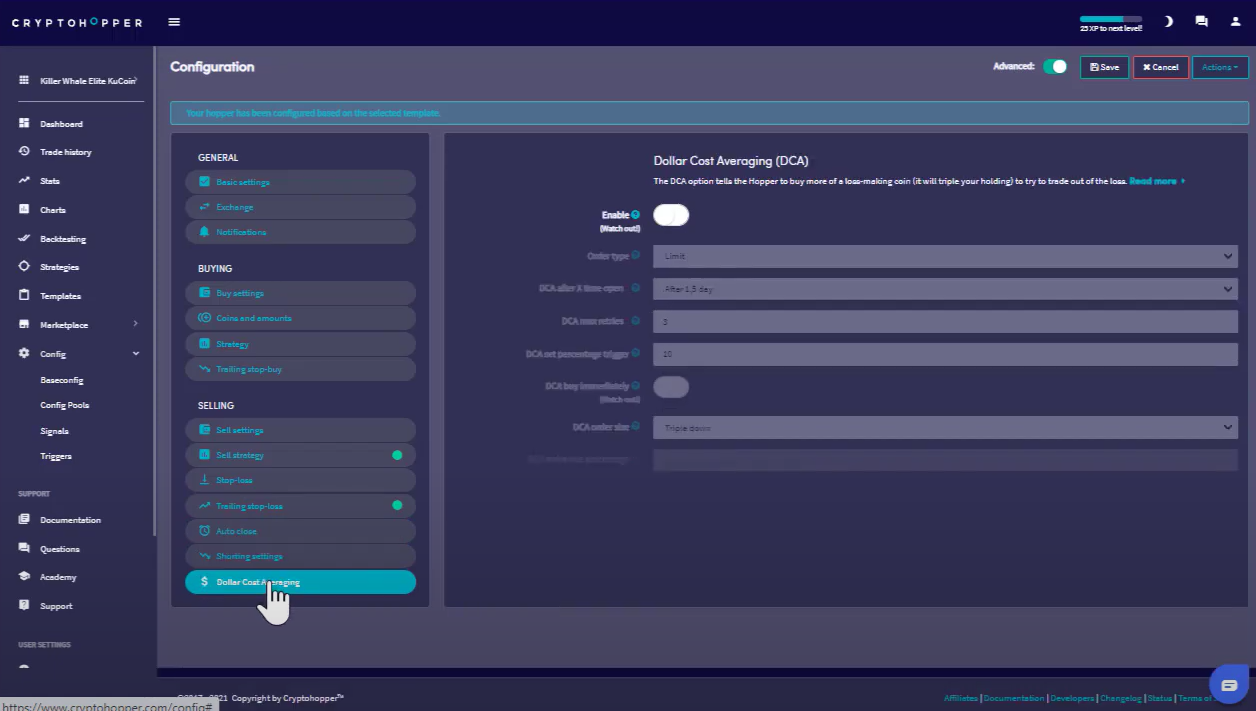Viewport: 1256px width, 711px height.
Task: Expand the Actions dropdown button
Action: coord(1219,67)
